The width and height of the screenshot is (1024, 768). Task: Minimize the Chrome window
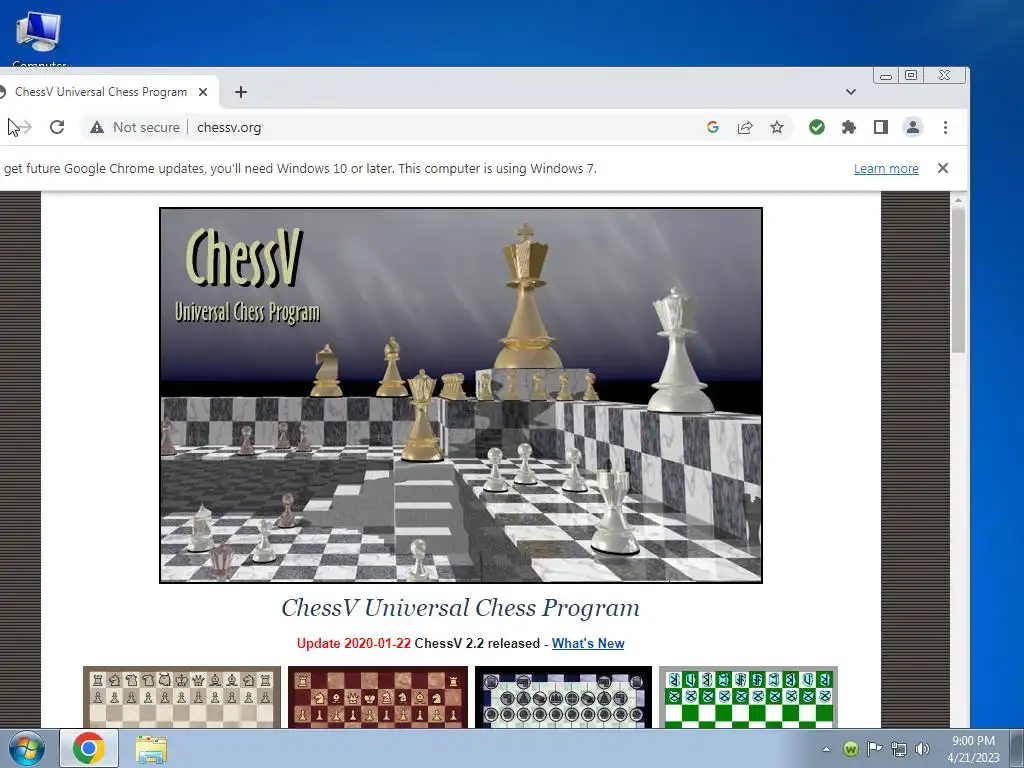coord(886,75)
